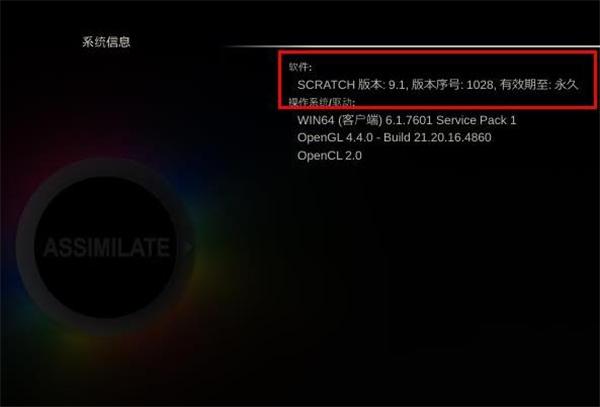This screenshot has width=600, height=407.
Task: Click the OpenGL 4.4.0 text
Action: point(335,138)
